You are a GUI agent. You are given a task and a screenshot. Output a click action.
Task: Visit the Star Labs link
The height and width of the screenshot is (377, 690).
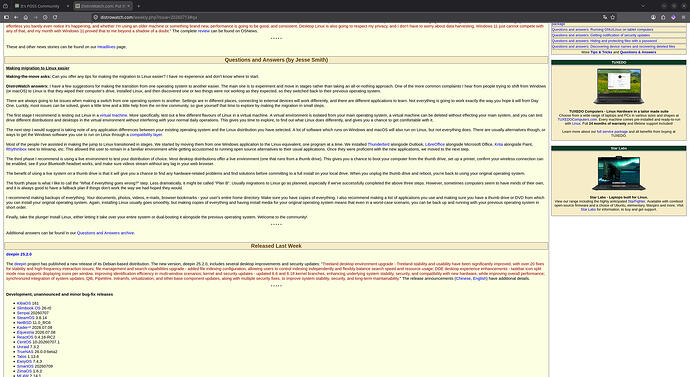pyautogui.click(x=588, y=209)
